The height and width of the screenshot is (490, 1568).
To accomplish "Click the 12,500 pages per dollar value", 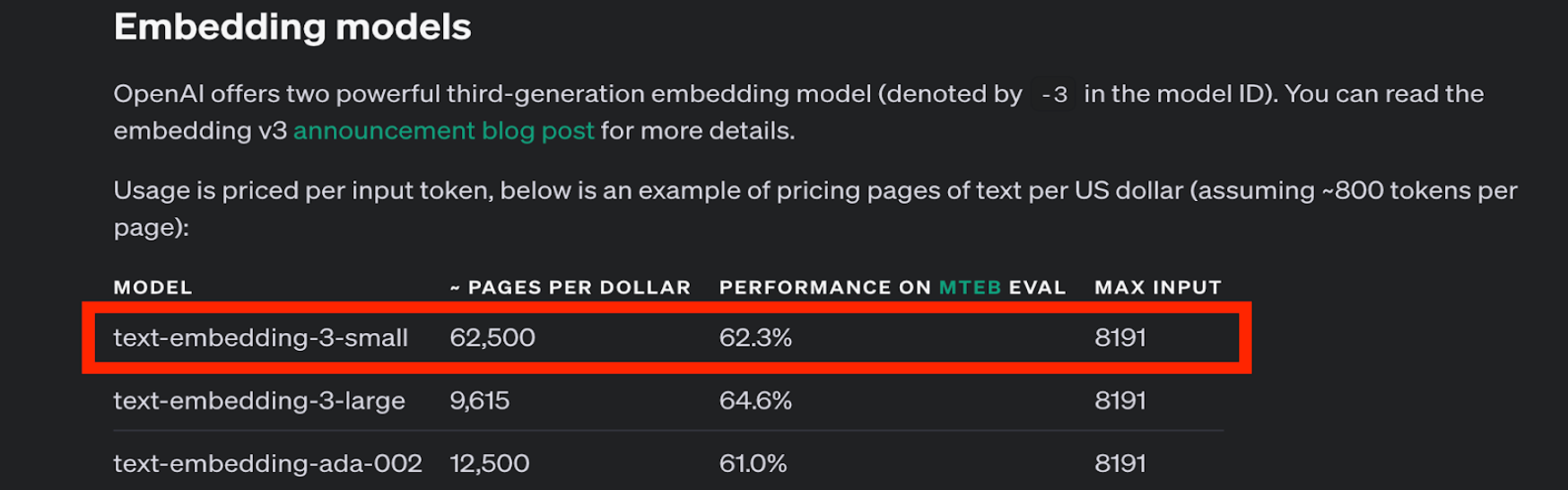I will pyautogui.click(x=489, y=463).
